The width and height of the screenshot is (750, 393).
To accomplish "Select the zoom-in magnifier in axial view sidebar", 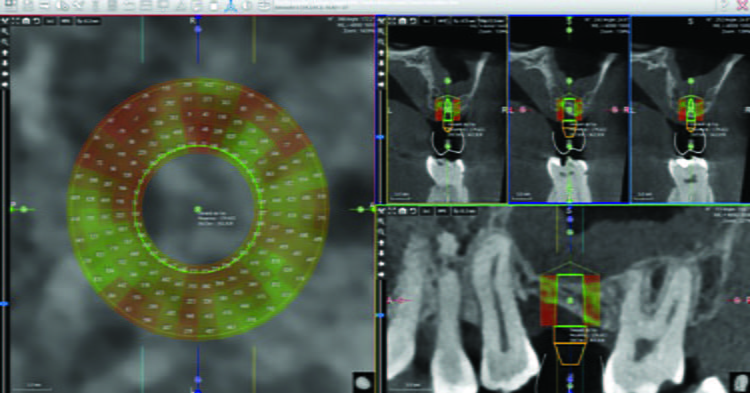I will coord(5,32).
